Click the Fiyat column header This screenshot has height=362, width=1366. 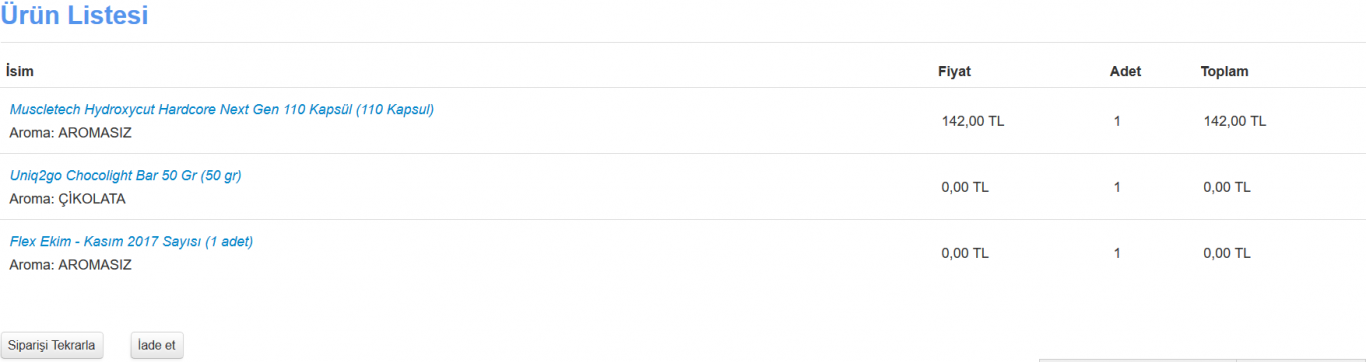(954, 71)
